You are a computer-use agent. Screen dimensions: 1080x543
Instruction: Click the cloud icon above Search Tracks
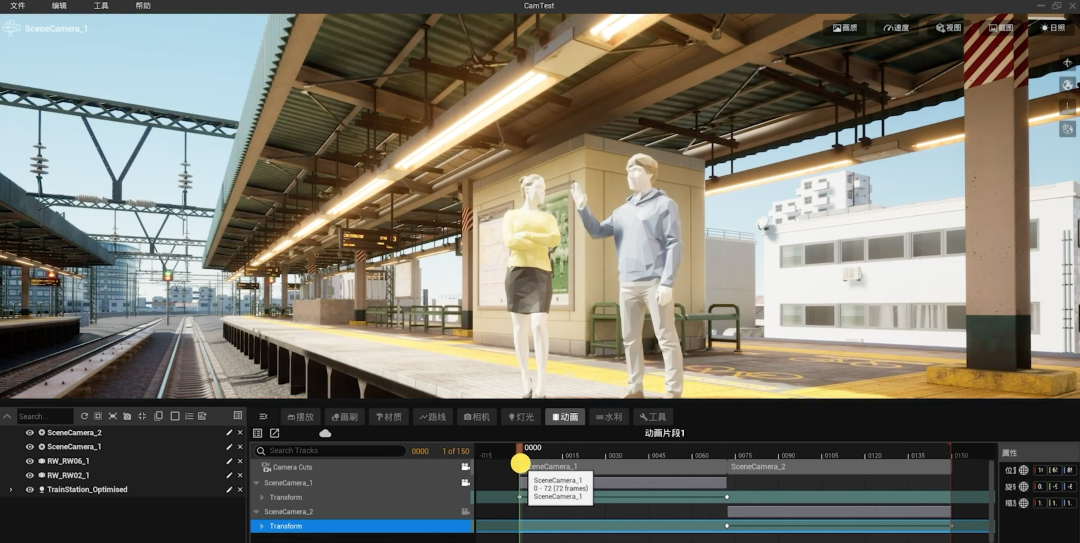(325, 433)
